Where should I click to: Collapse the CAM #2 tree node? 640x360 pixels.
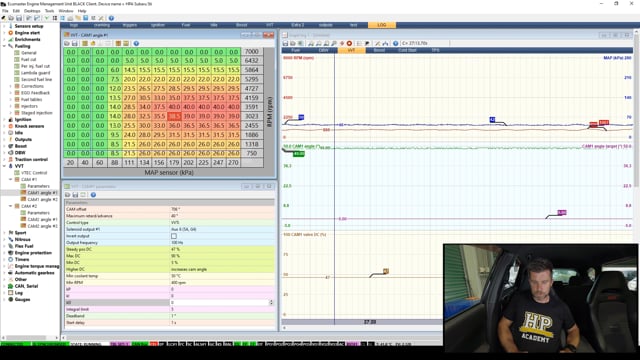[11, 206]
